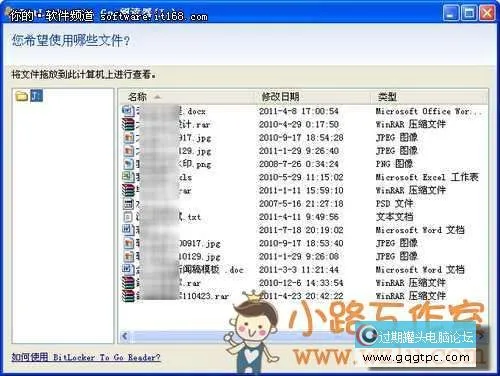Click the type Microsoft Excel 工作表
The height and width of the screenshot is (376, 500).
tap(427, 177)
